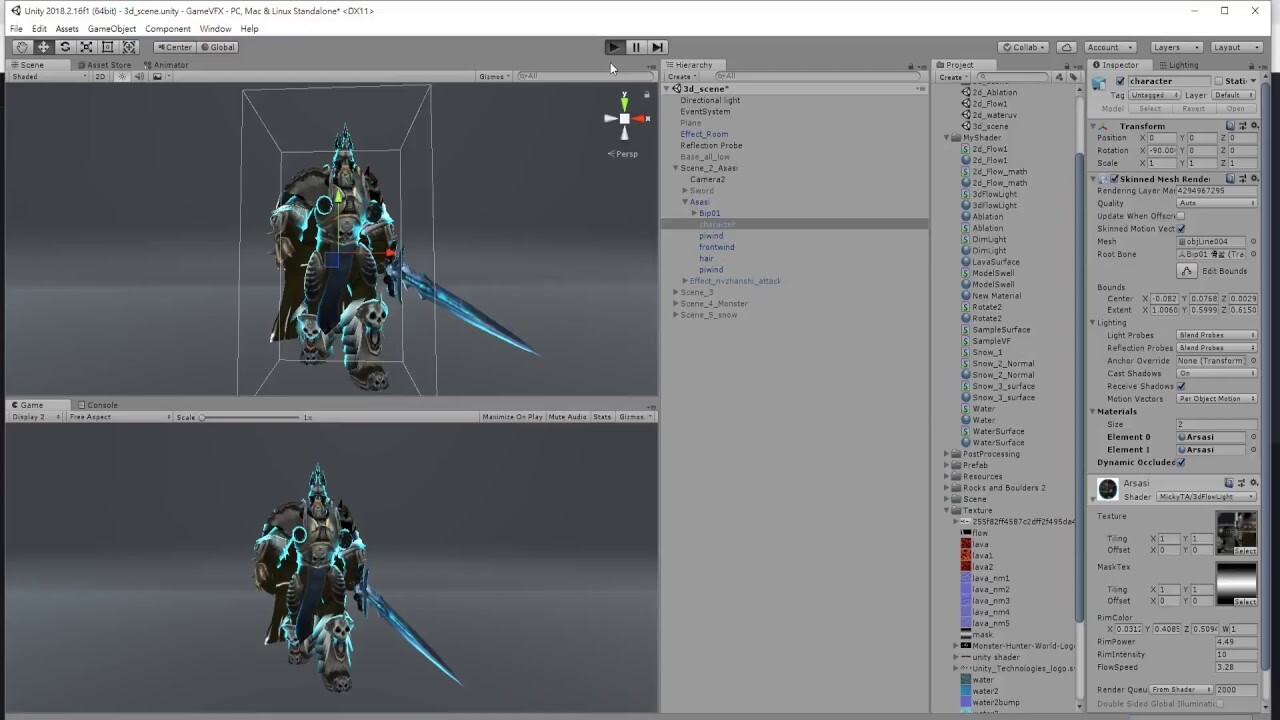Open the File menu
This screenshot has width=1280, height=720.
pyautogui.click(x=16, y=29)
